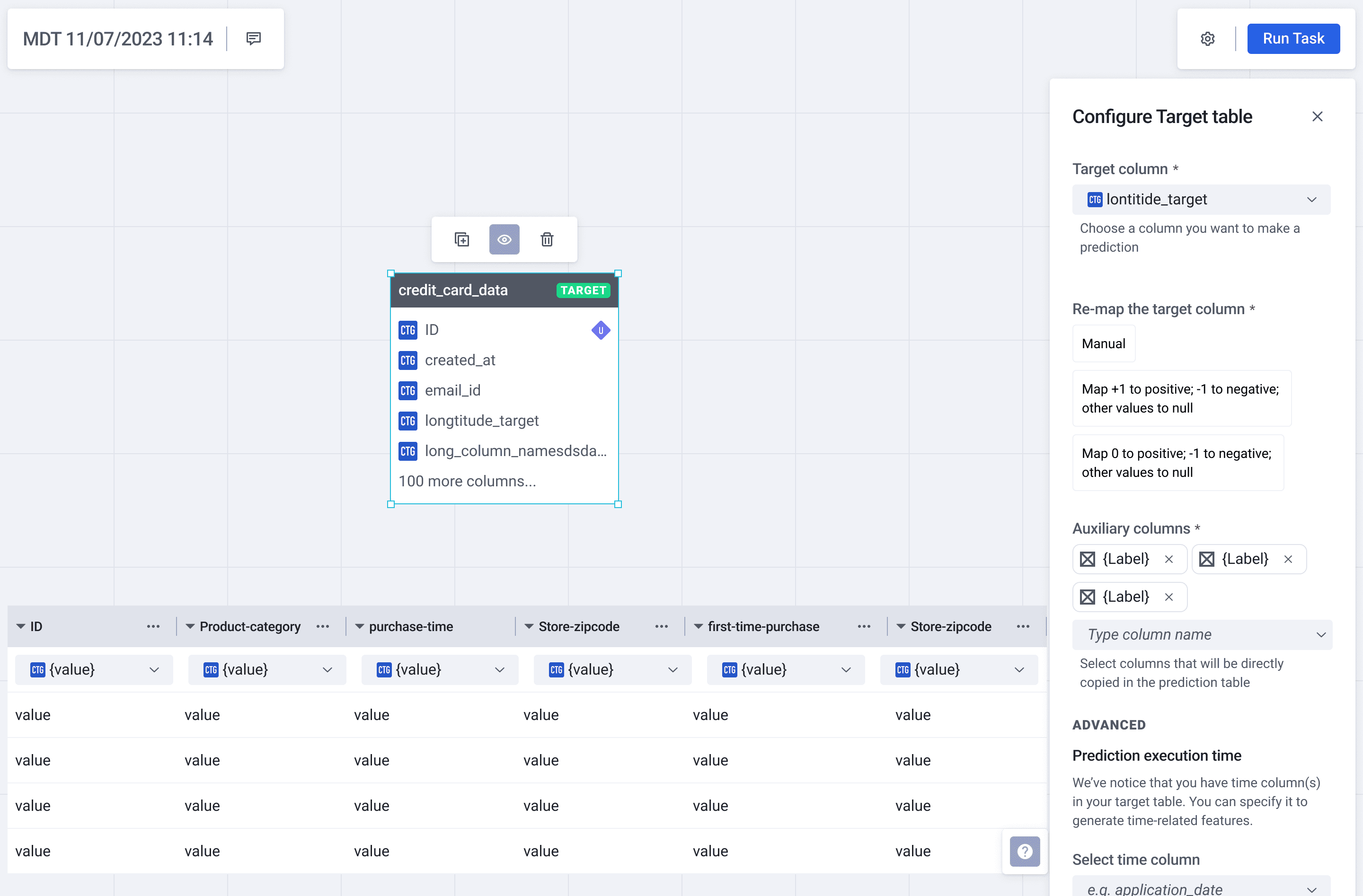The width and height of the screenshot is (1363, 896).
Task: Click the duplicate table icon
Action: (461, 239)
